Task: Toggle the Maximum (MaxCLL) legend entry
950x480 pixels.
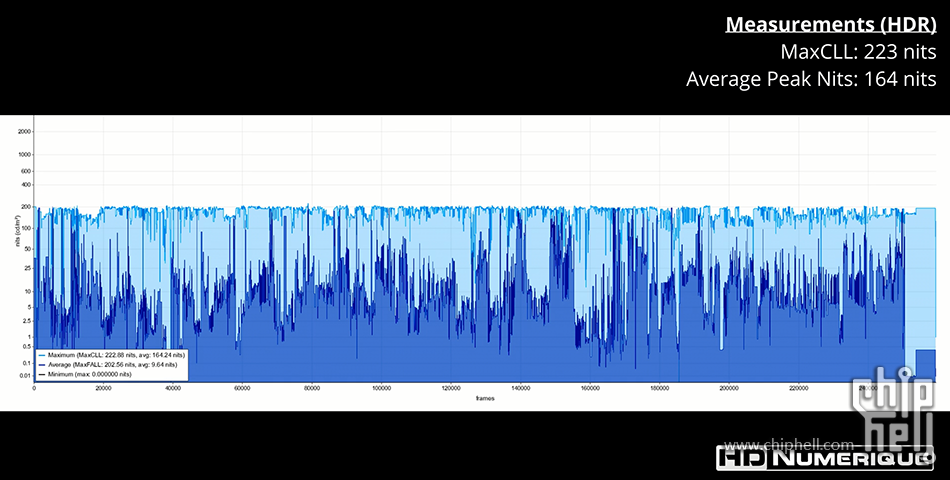Action: [112, 355]
